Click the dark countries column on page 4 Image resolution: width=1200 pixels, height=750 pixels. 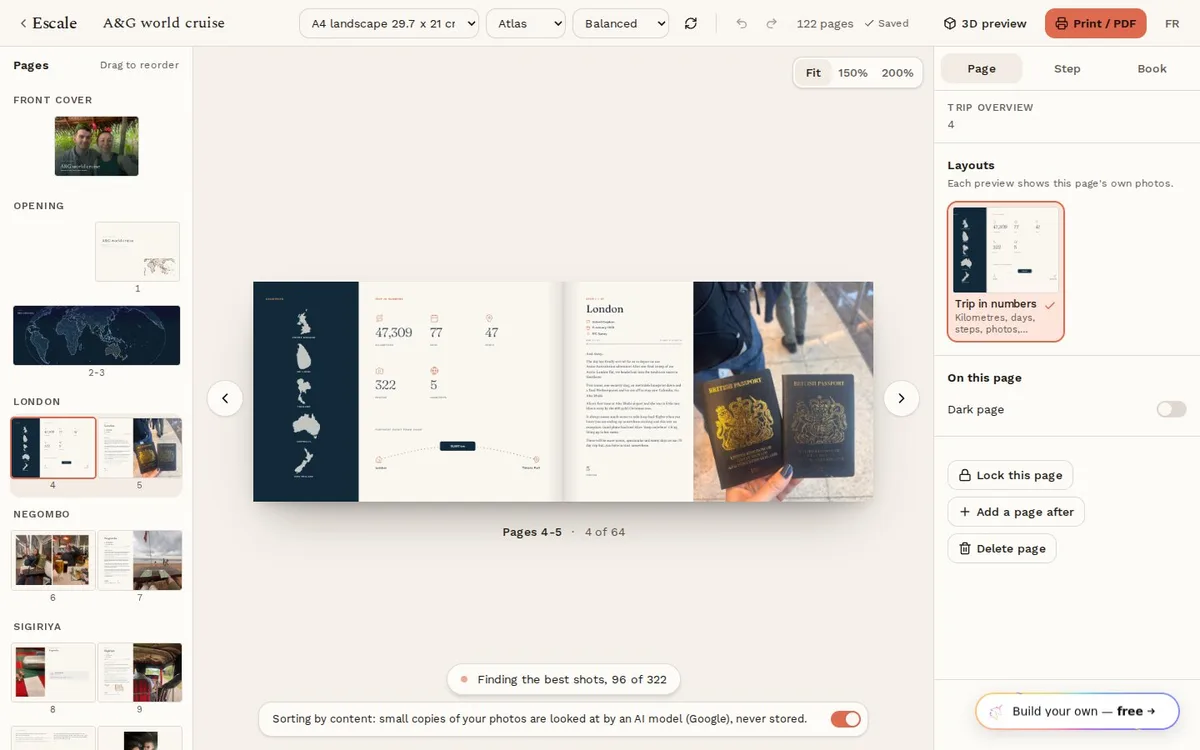306,391
